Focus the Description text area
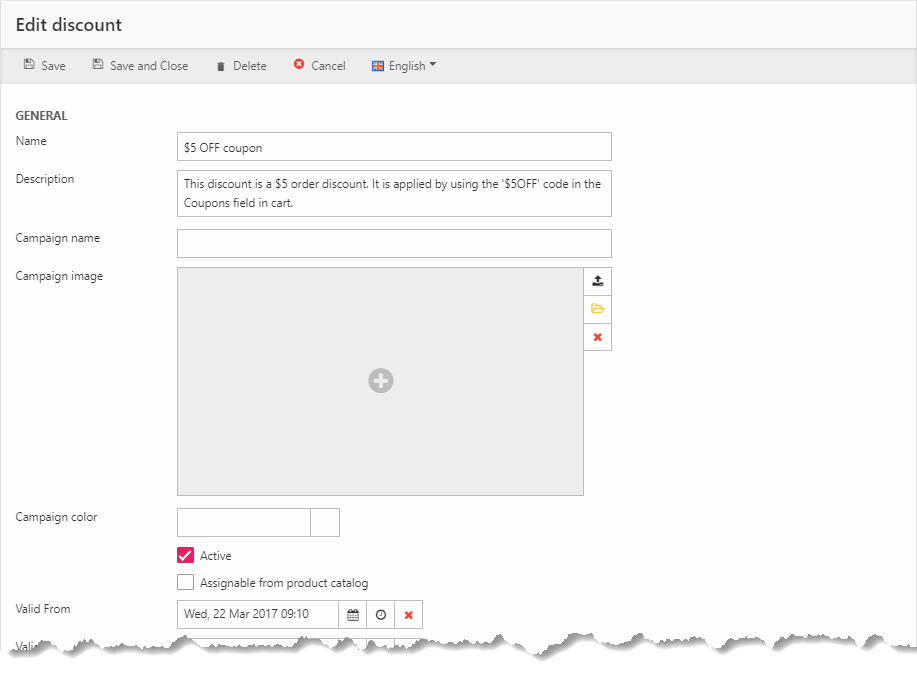Image resolution: width=917 pixels, height=676 pixels. coord(394,193)
